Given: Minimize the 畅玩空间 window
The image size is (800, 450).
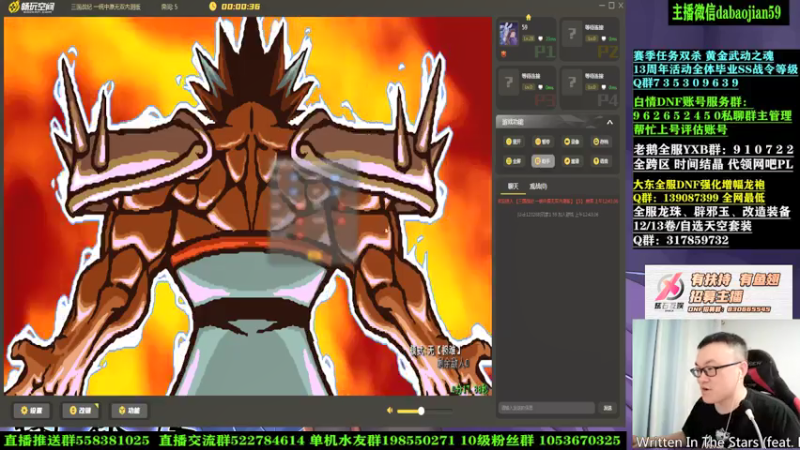Looking at the screenshot, I should 602,6.
